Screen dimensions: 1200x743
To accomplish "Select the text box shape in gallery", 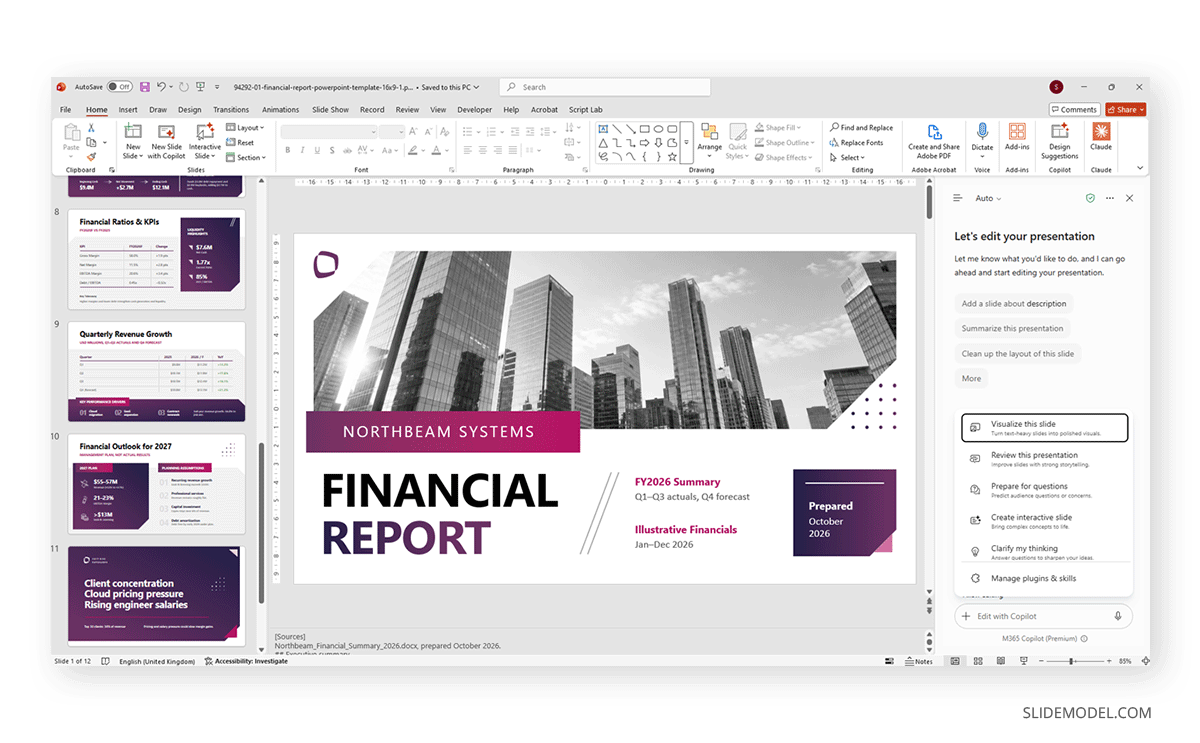I will pyautogui.click(x=602, y=128).
